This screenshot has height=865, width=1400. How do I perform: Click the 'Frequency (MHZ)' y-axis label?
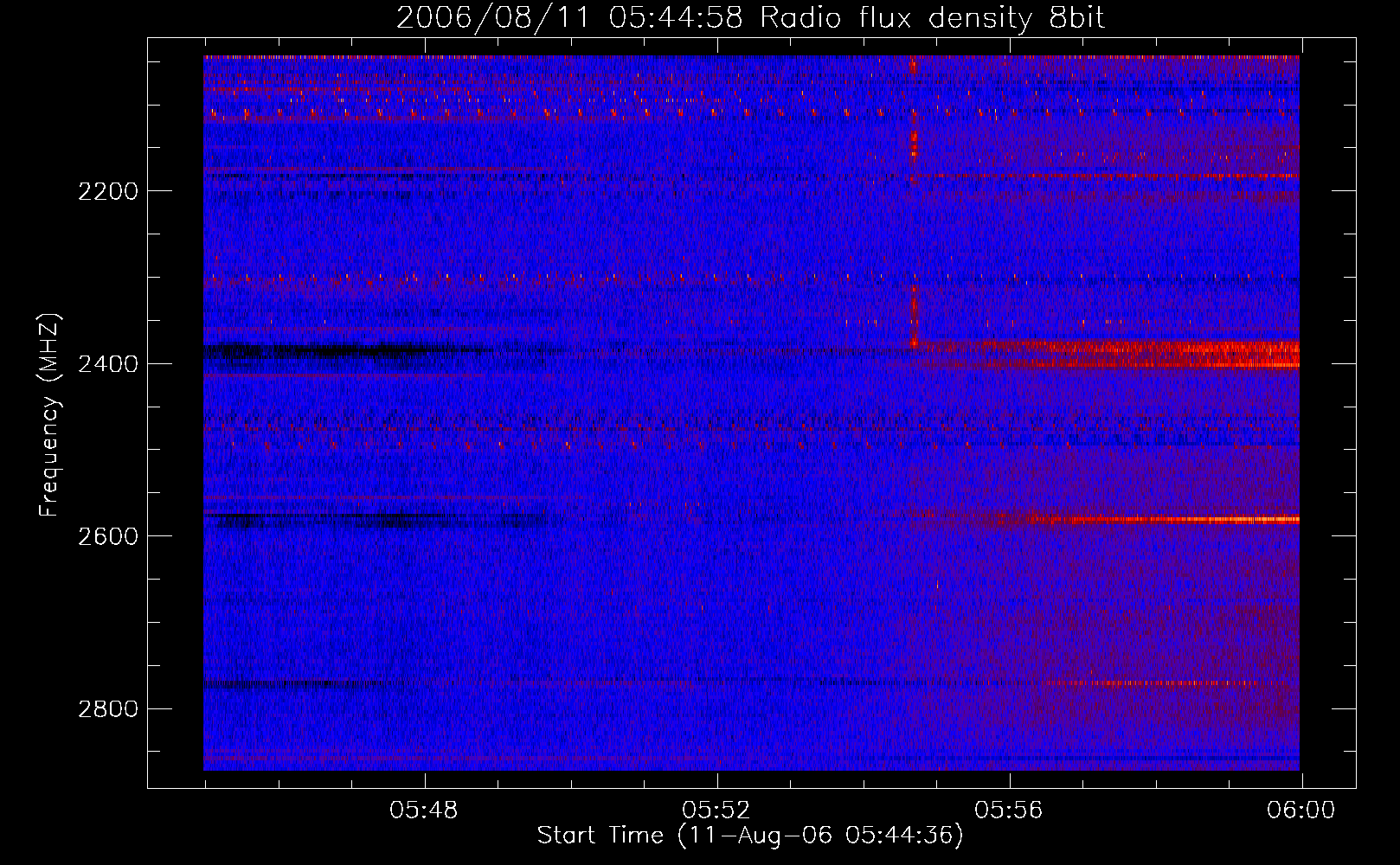(49, 415)
